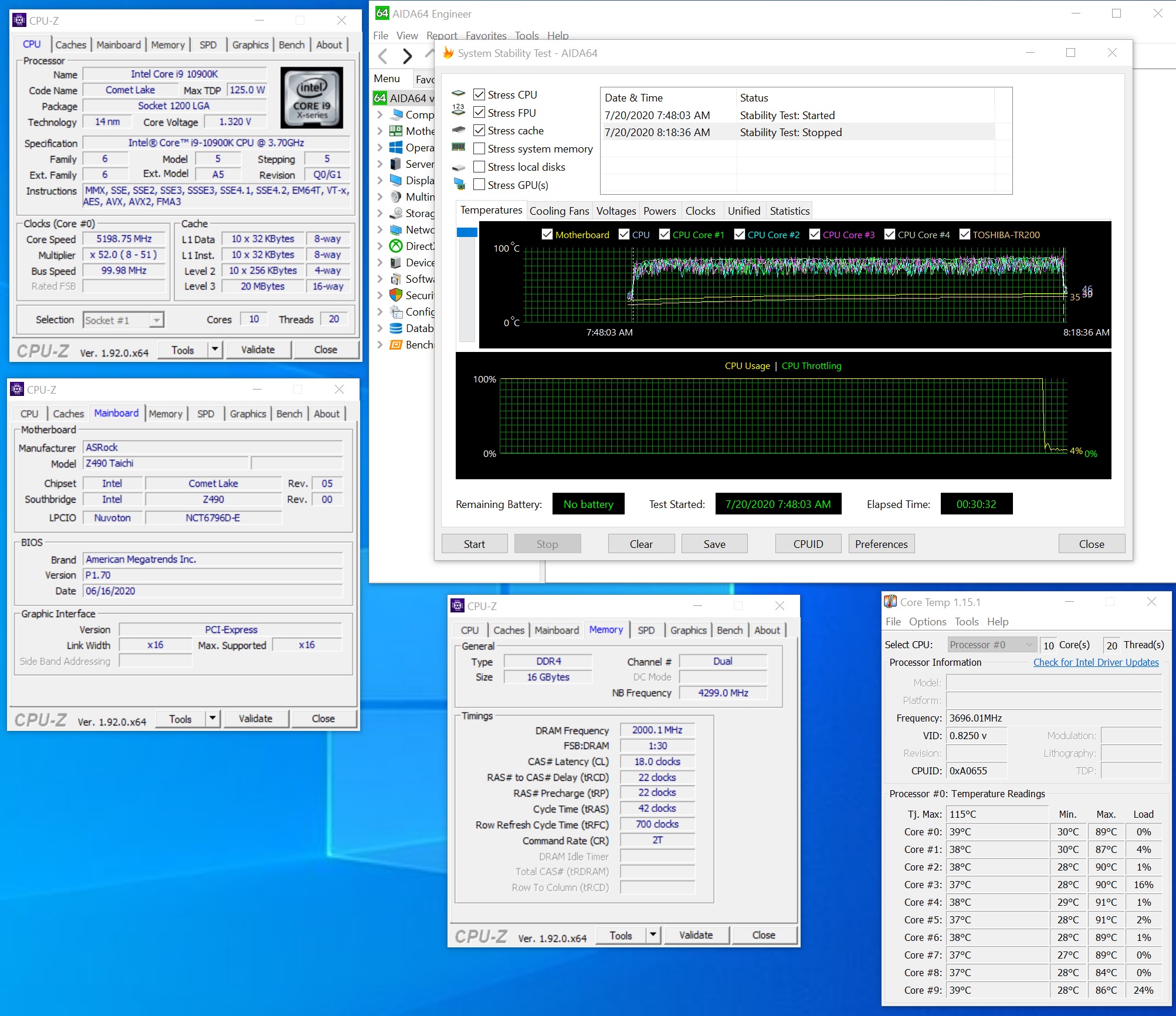Click the Stress CPU chip icon
1176x1016 pixels.
(459, 94)
